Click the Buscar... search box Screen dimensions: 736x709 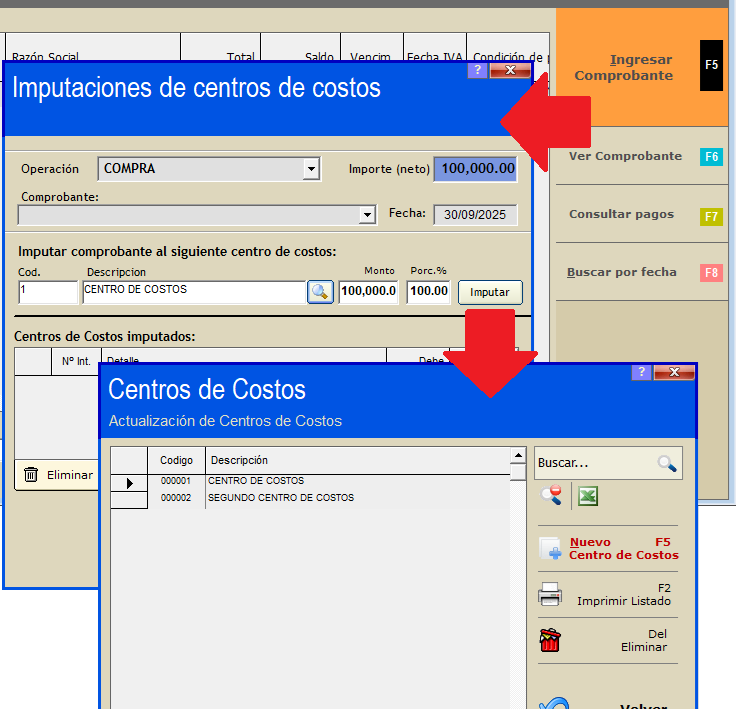pos(608,463)
